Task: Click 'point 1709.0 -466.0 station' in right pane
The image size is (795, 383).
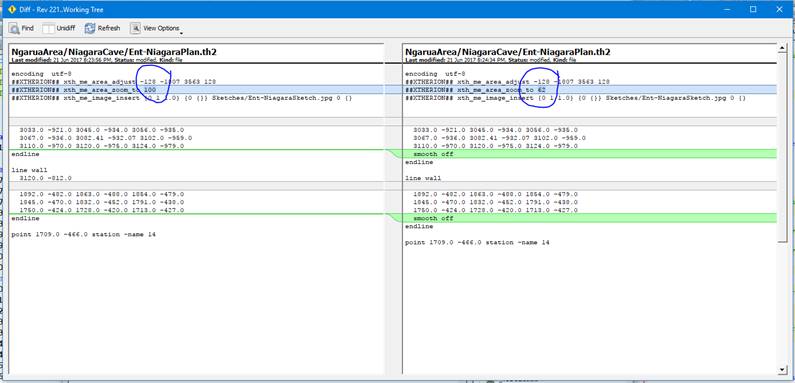Action: tap(477, 242)
